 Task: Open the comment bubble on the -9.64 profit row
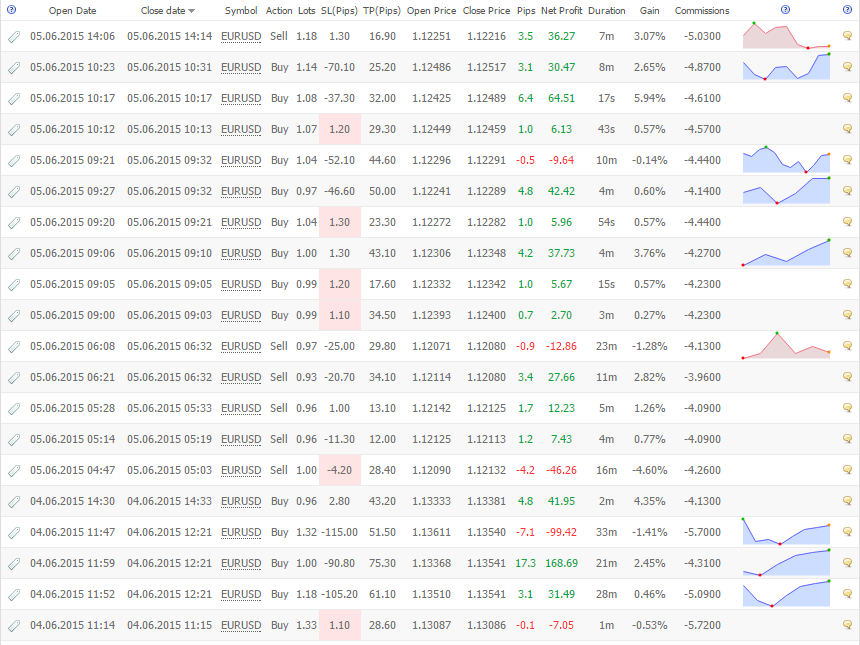click(847, 160)
